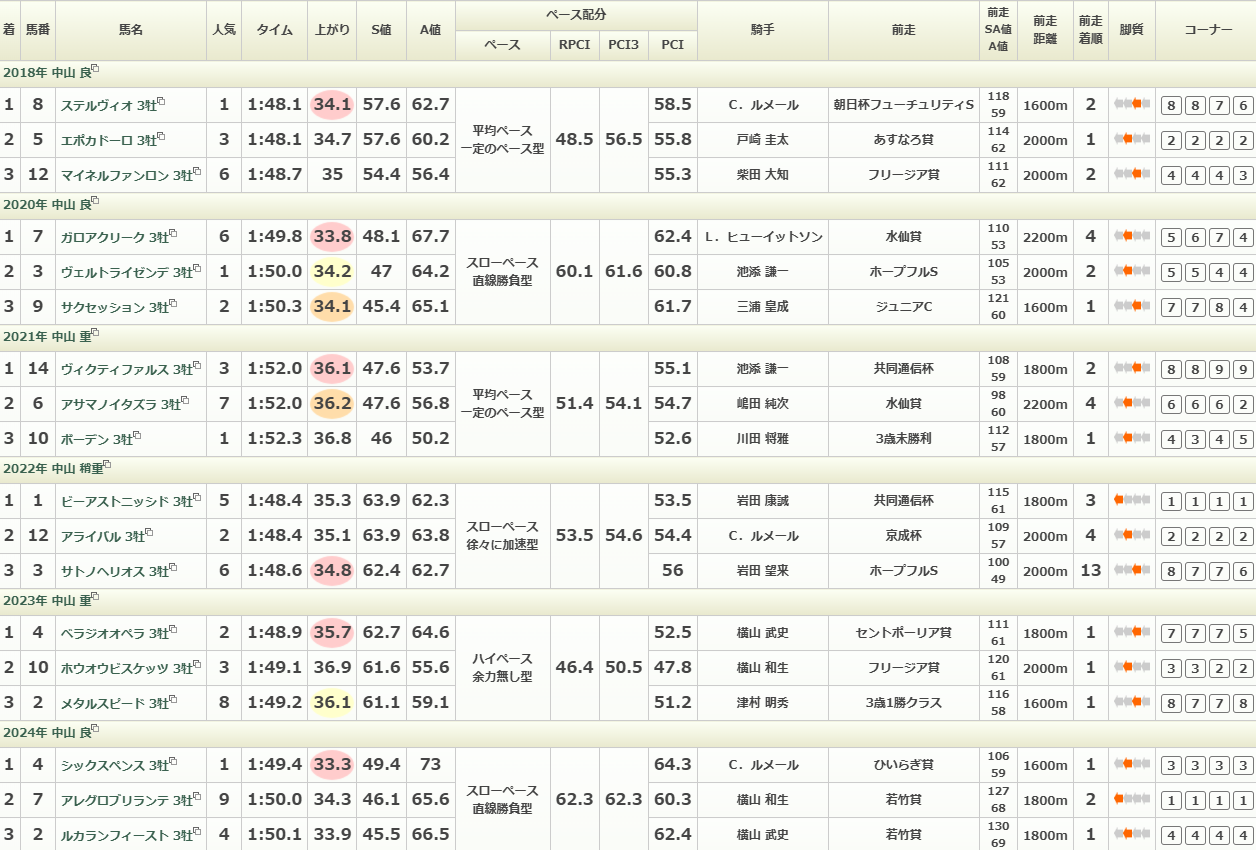Click the RPCI column header

574,45
